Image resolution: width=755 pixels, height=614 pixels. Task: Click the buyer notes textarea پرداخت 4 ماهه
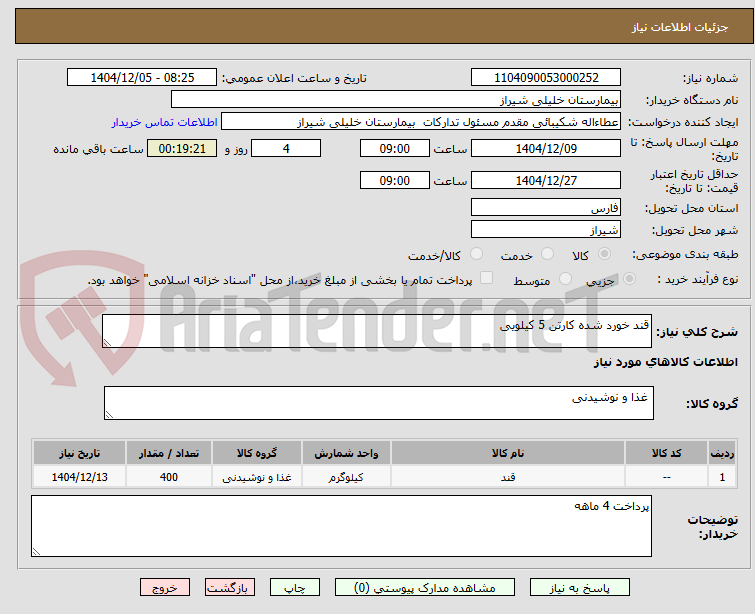pyautogui.click(x=341, y=526)
